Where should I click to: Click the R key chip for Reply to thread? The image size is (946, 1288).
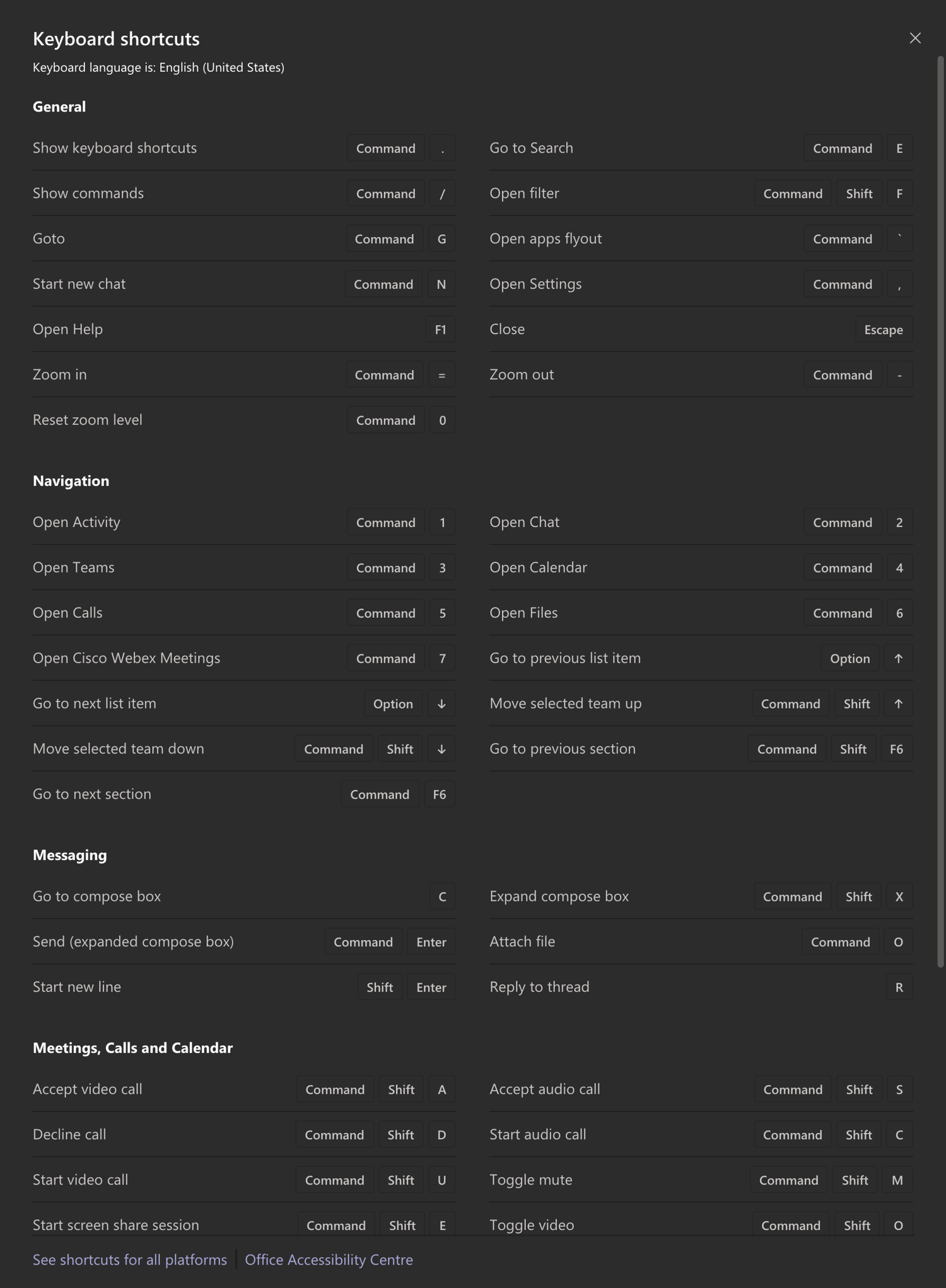[x=899, y=987]
